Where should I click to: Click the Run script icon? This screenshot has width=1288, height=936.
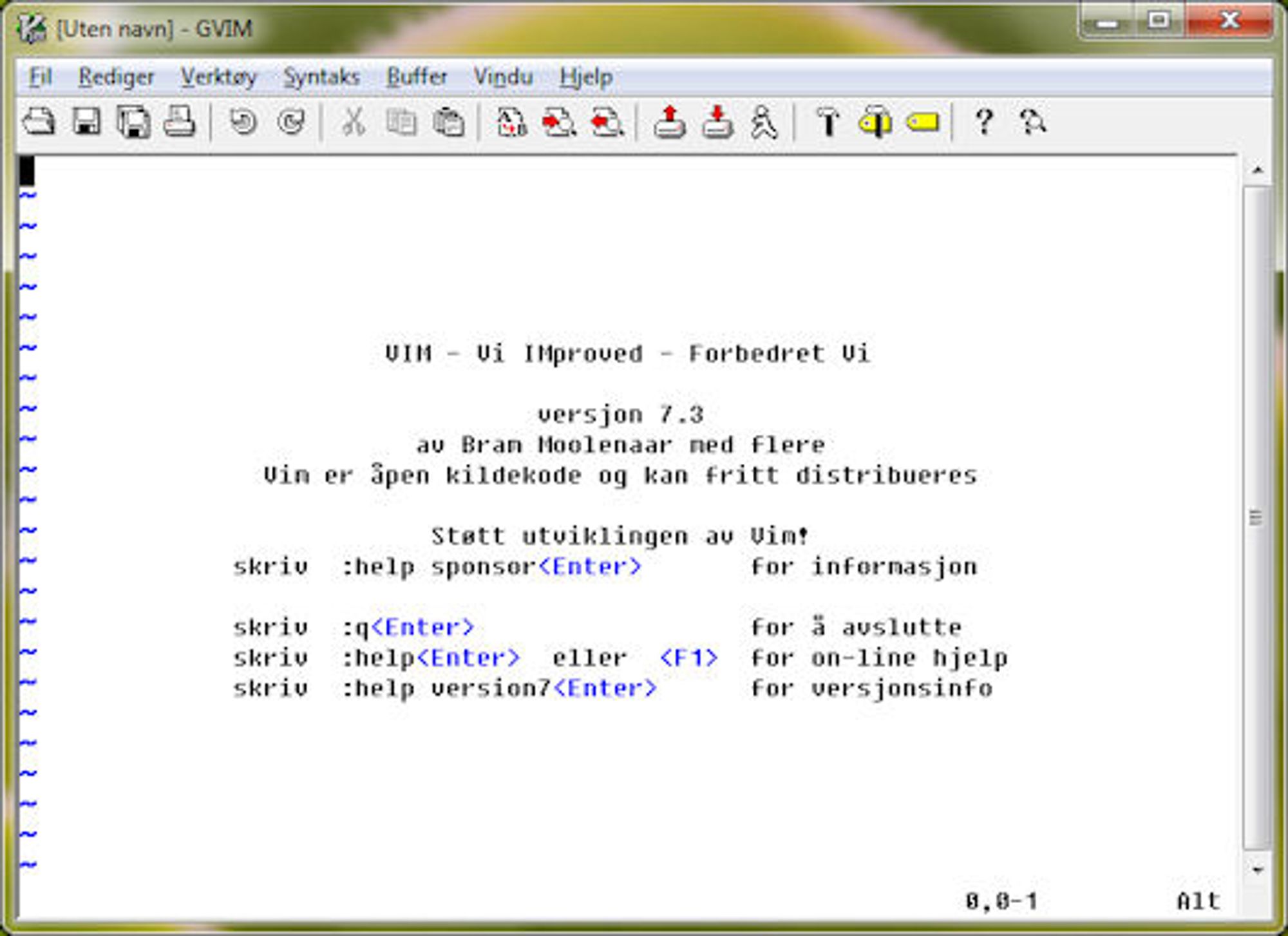[764, 122]
